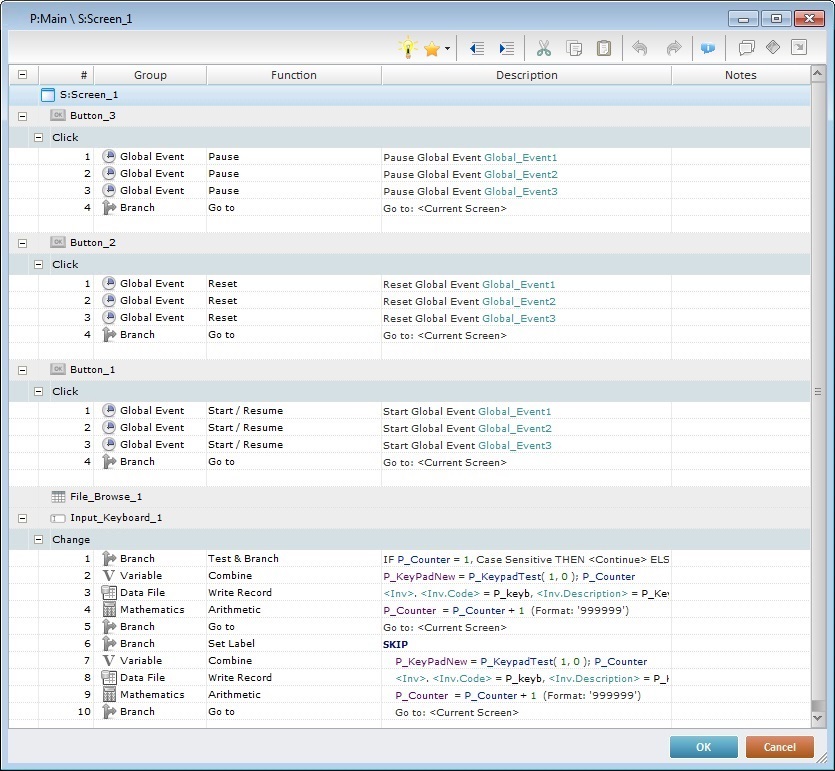
Task: Click the speech bubbles comment icon
Action: (745, 48)
